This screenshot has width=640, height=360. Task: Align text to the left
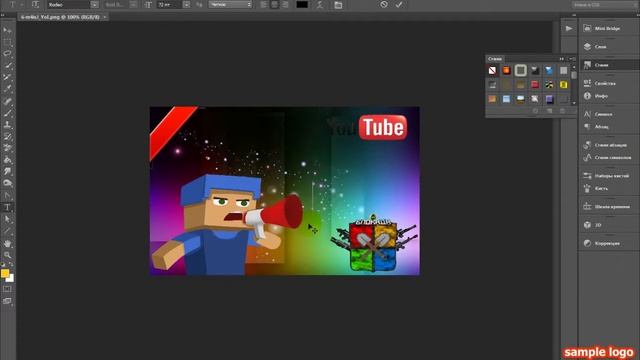[264, 4]
